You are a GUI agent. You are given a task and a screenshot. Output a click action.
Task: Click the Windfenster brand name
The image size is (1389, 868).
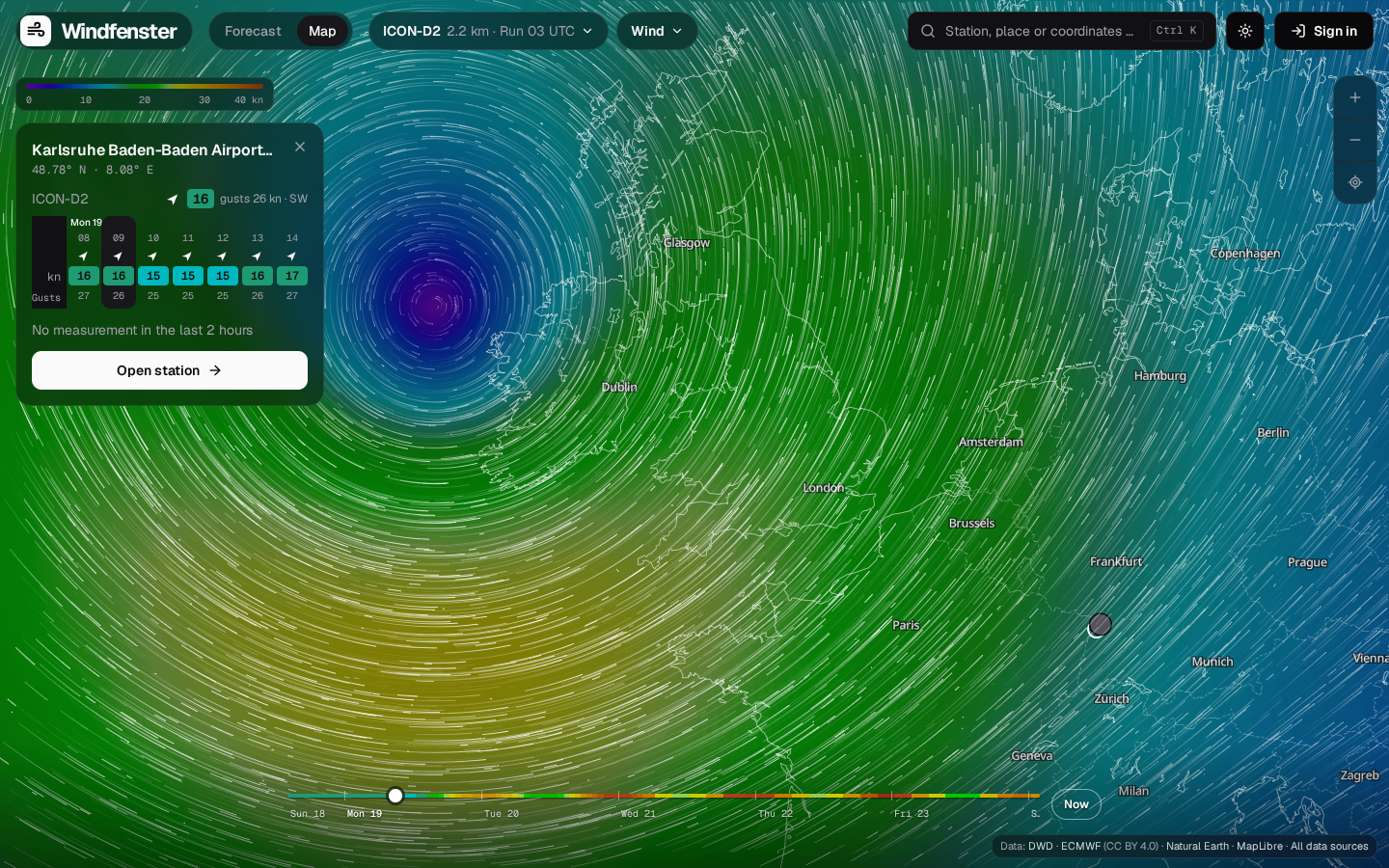click(119, 31)
